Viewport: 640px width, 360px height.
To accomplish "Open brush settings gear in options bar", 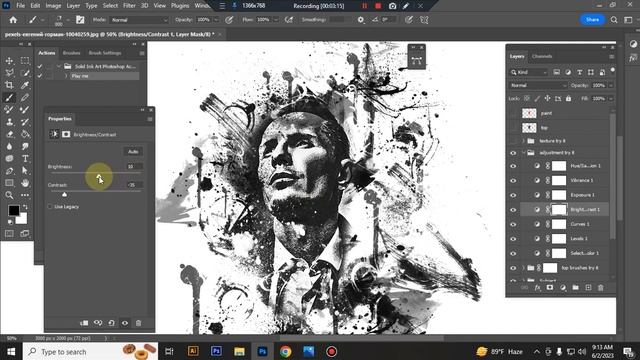I will tap(360, 20).
